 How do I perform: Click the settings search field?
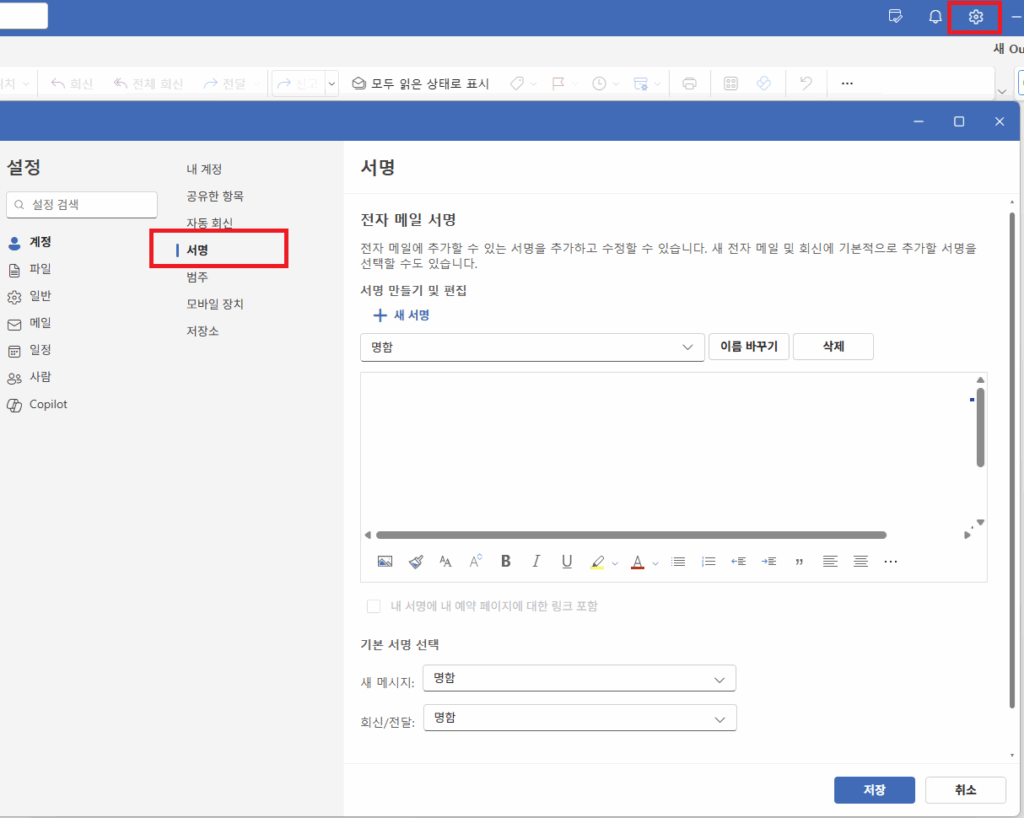tap(81, 204)
